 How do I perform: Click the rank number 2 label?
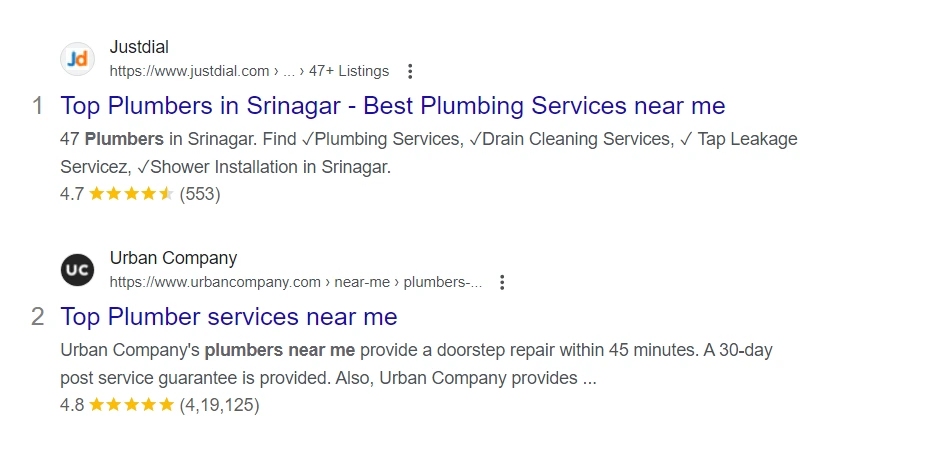pyautogui.click(x=38, y=317)
